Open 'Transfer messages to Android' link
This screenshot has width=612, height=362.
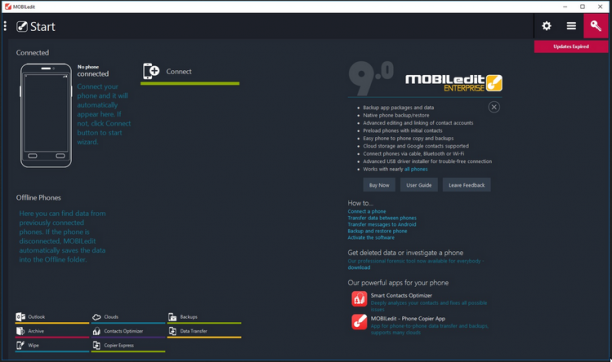point(382,225)
